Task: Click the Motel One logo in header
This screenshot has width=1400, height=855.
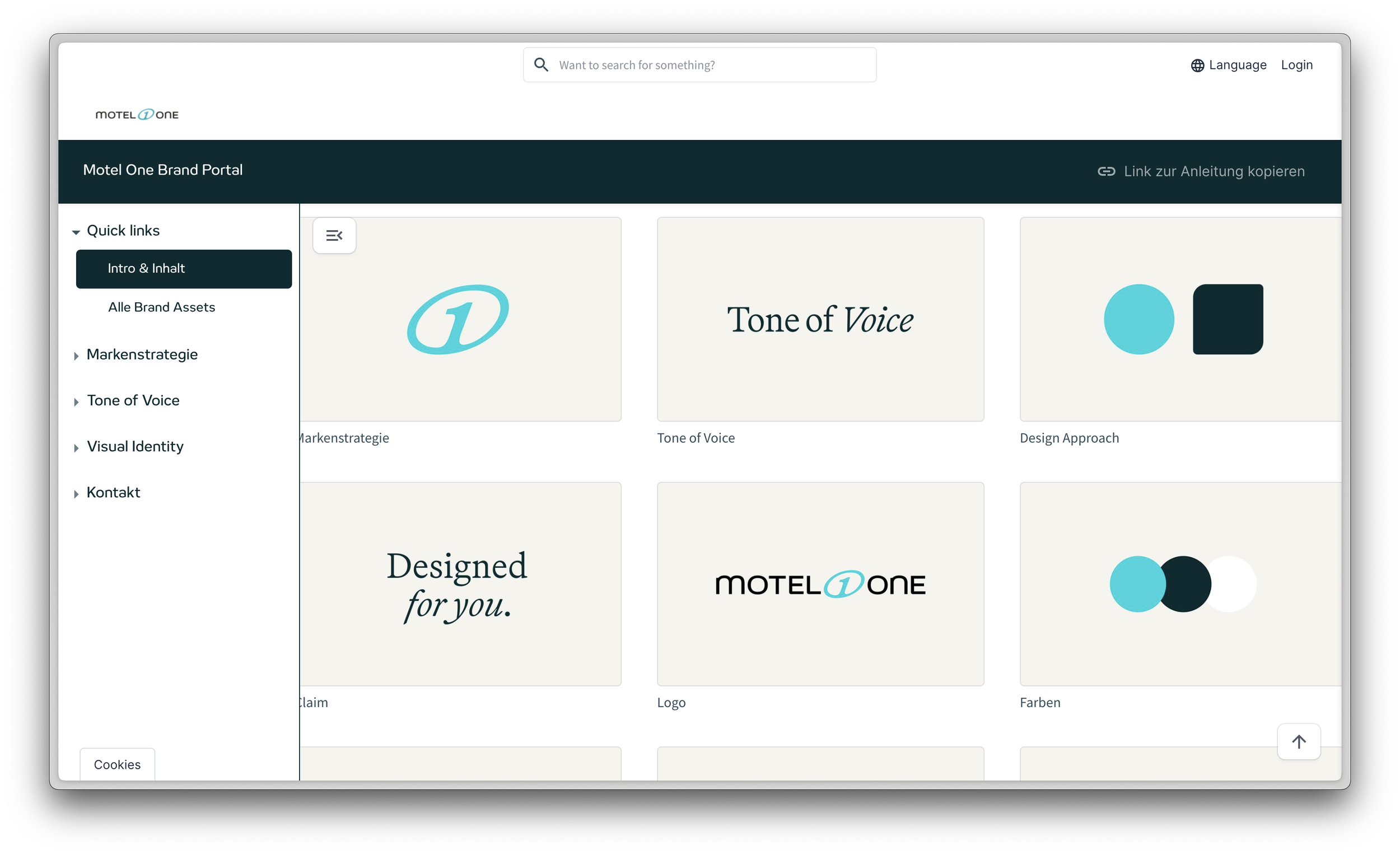Action: [x=137, y=115]
